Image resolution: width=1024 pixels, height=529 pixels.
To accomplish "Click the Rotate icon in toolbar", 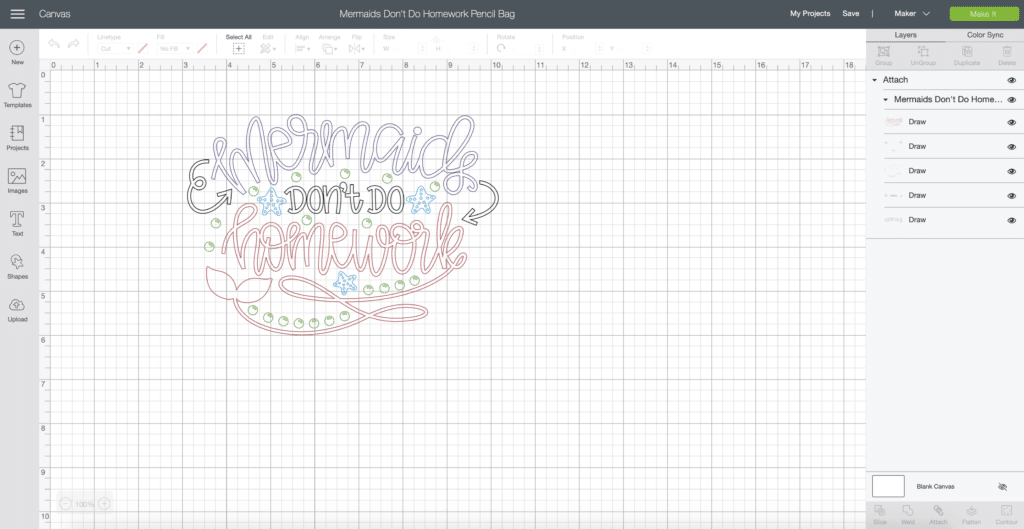I will point(502,48).
